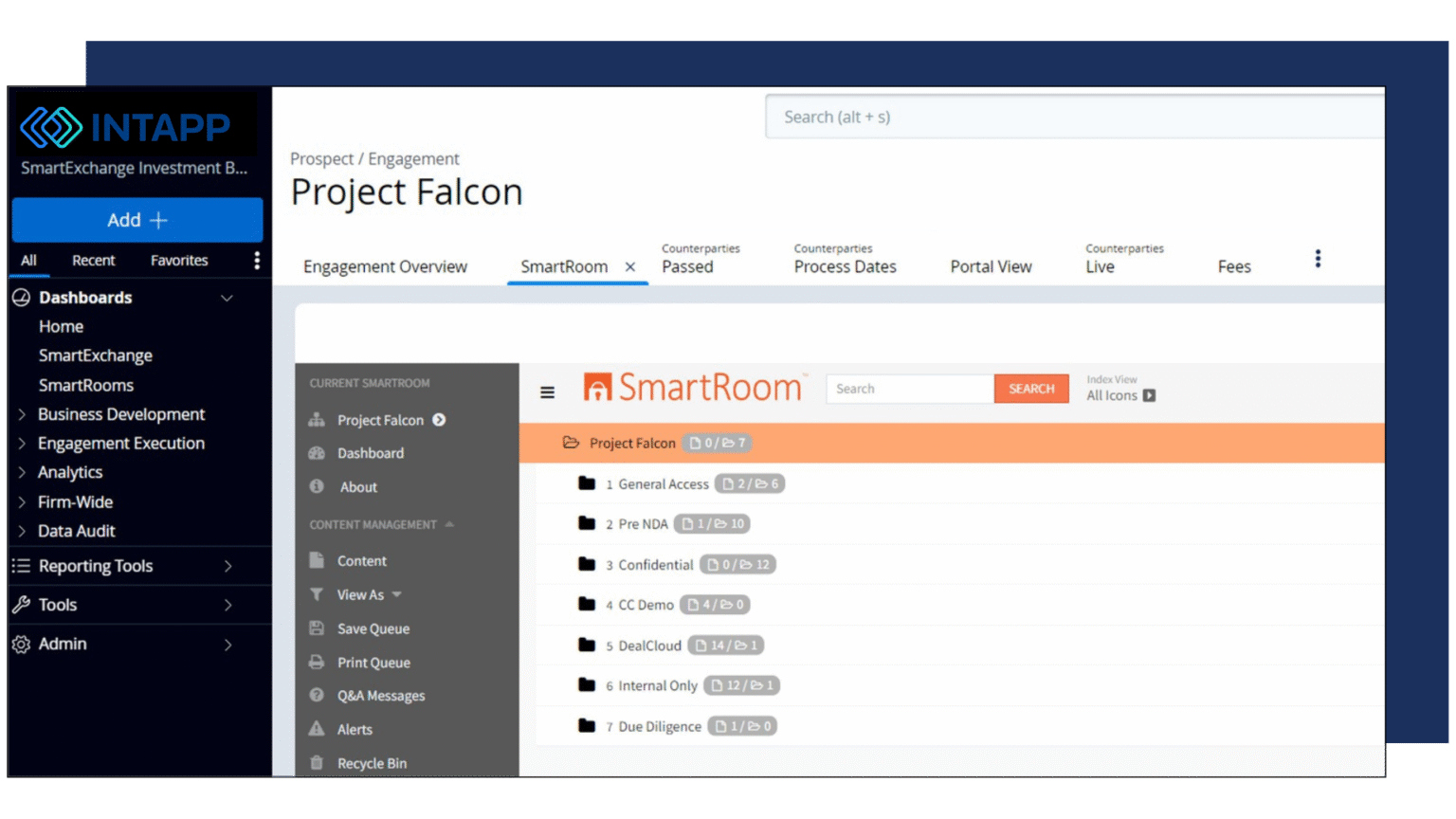Screen dimensions: 1456x819
Task: Expand the Data Audit section
Action: tap(22, 531)
